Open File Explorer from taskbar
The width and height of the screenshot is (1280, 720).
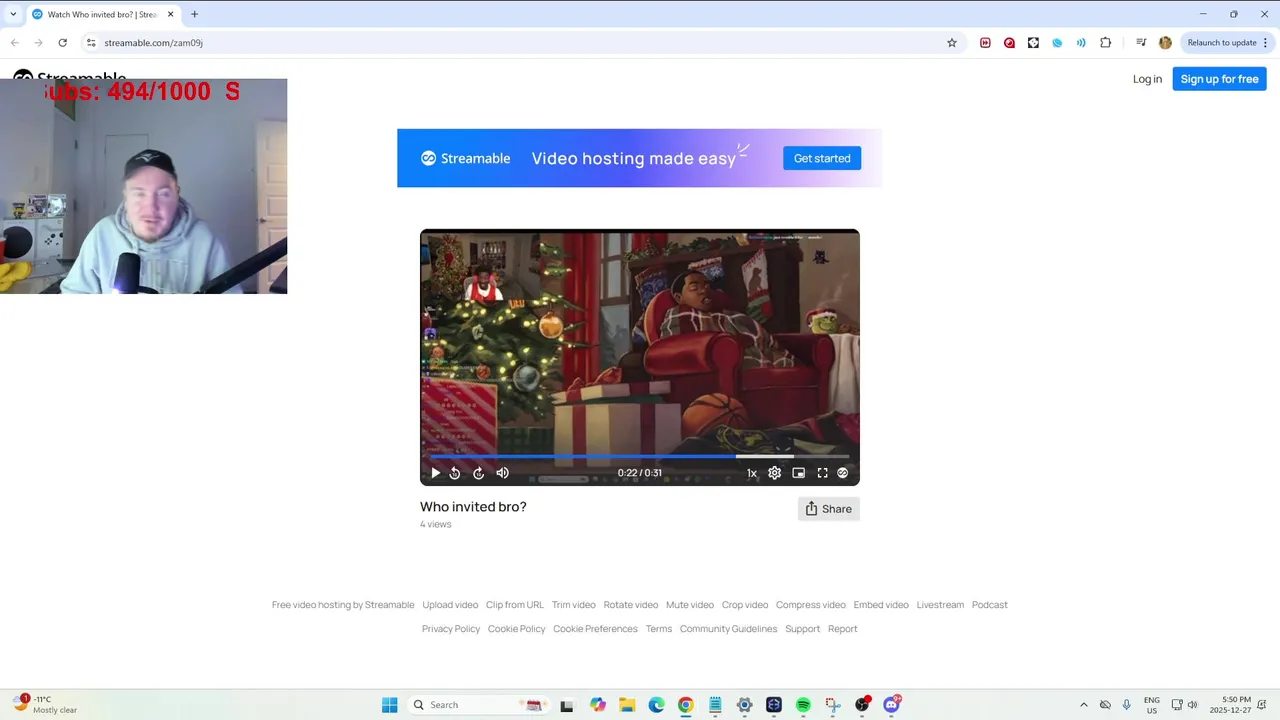[x=627, y=705]
